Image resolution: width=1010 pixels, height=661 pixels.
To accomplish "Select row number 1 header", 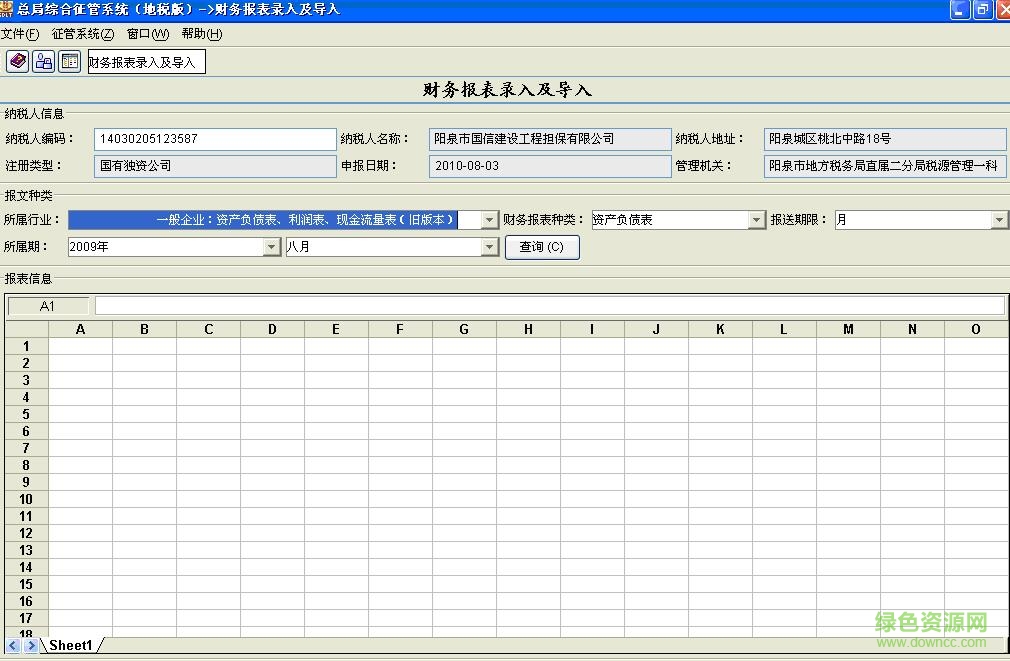I will (x=26, y=346).
